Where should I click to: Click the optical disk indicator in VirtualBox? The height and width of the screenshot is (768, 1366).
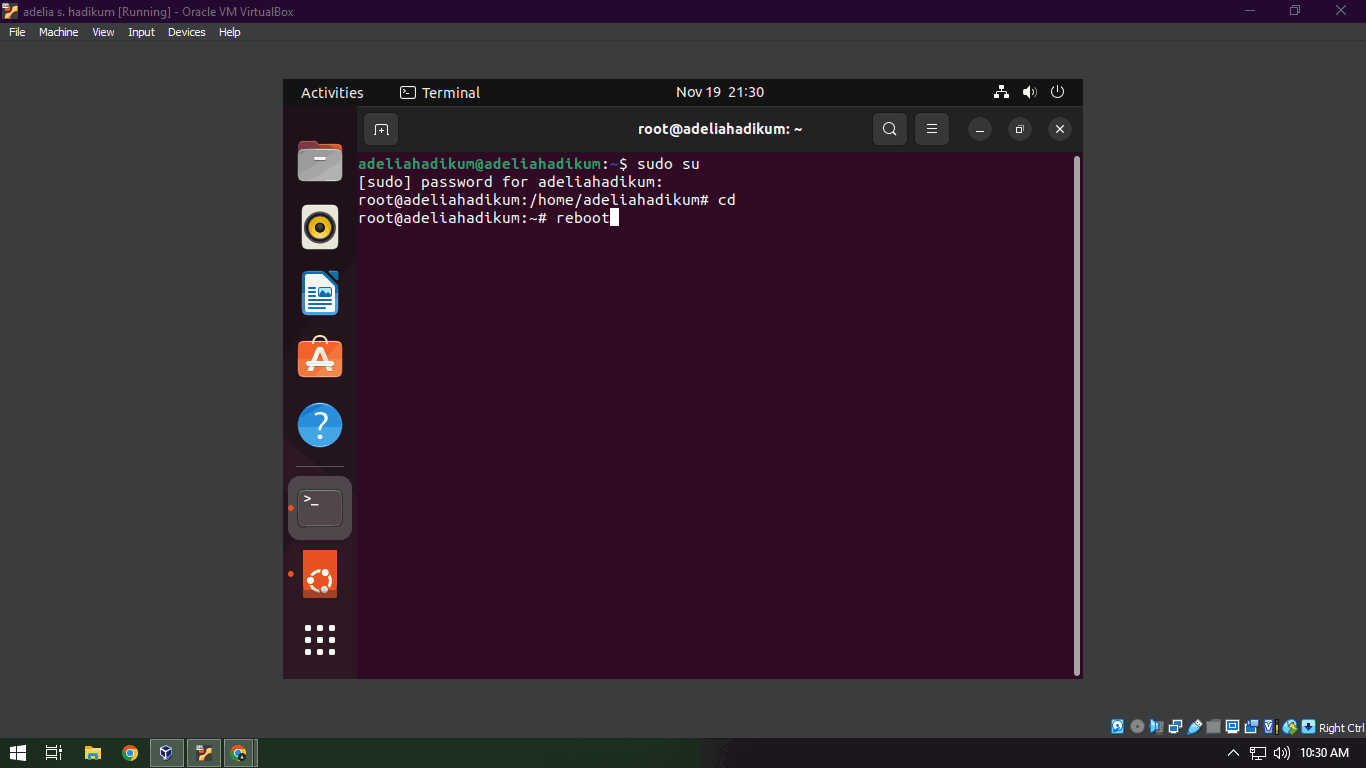(x=1137, y=727)
